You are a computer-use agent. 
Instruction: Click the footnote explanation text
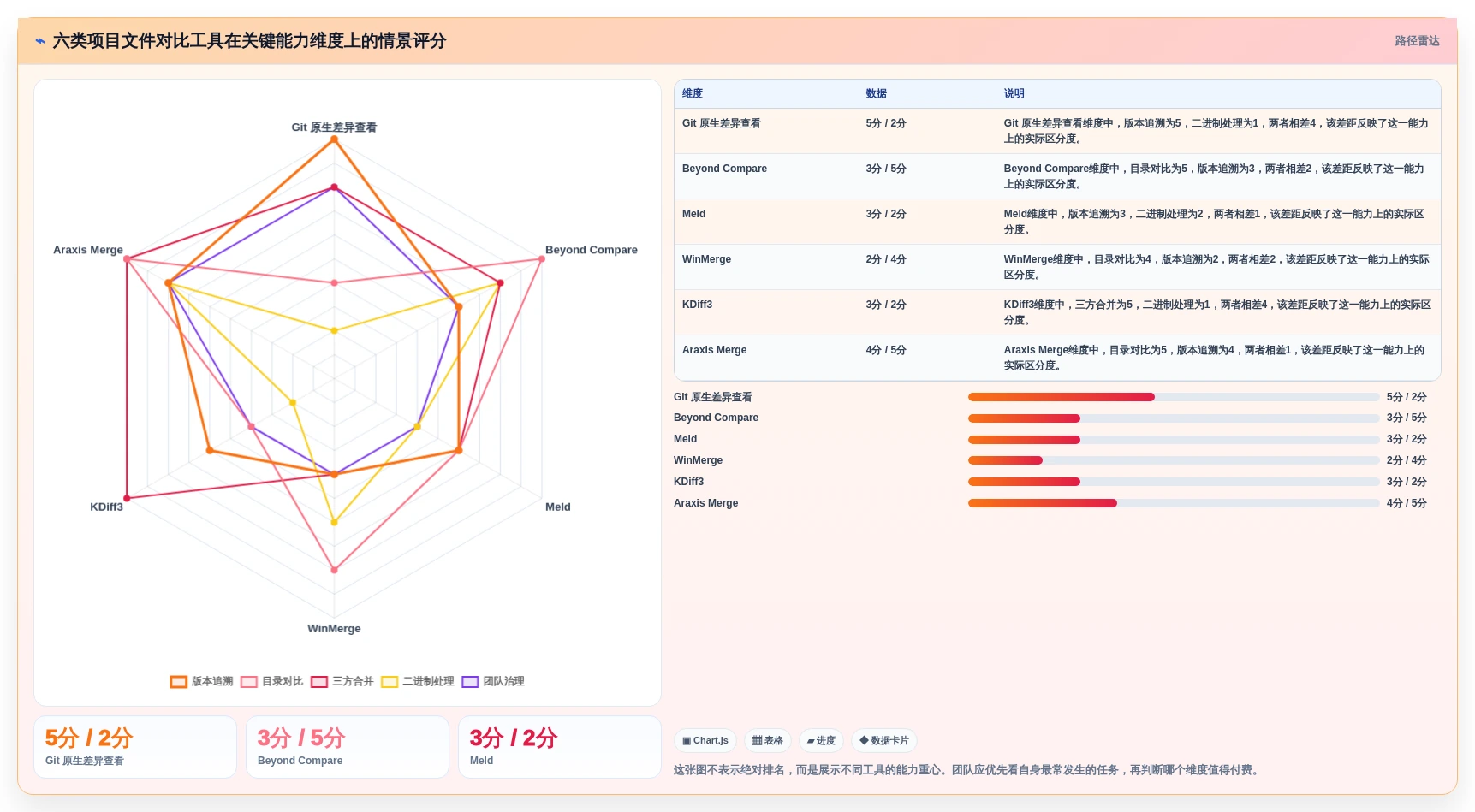(968, 770)
